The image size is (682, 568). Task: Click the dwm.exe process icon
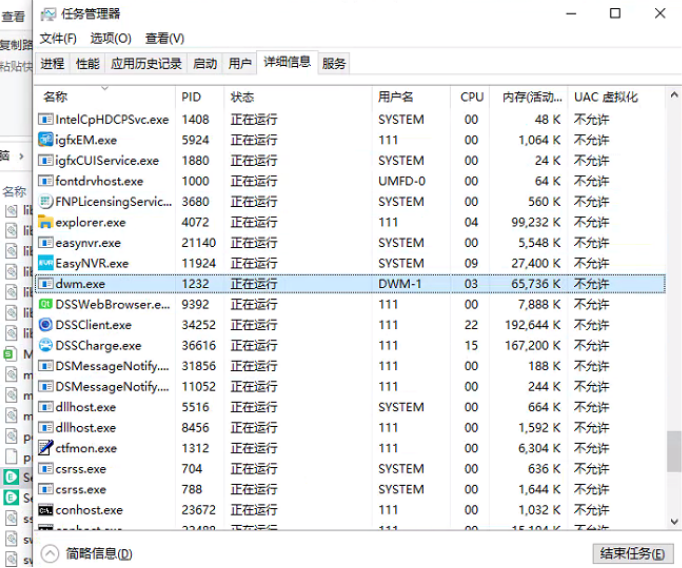[x=46, y=284]
